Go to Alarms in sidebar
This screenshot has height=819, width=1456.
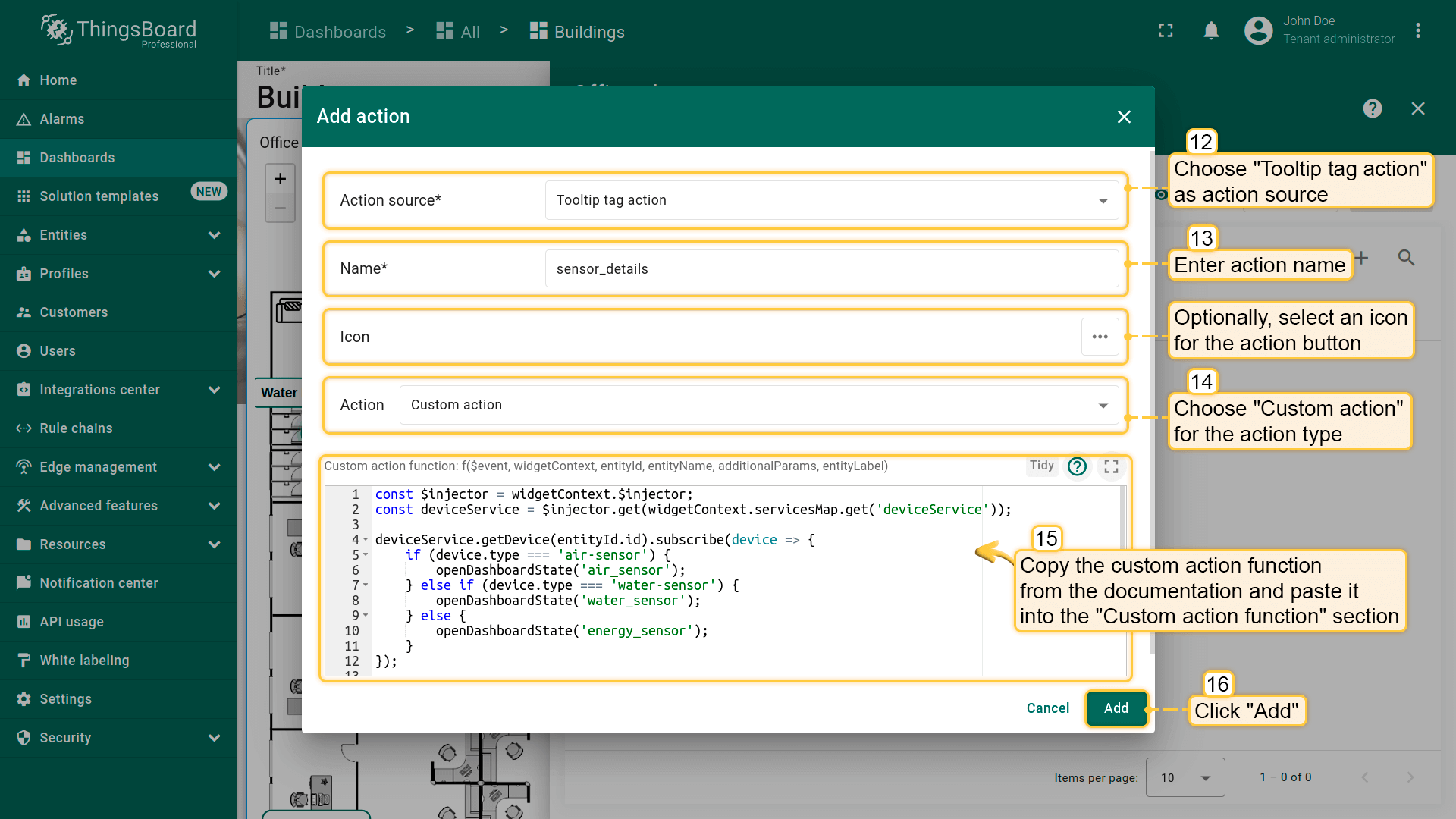62,119
